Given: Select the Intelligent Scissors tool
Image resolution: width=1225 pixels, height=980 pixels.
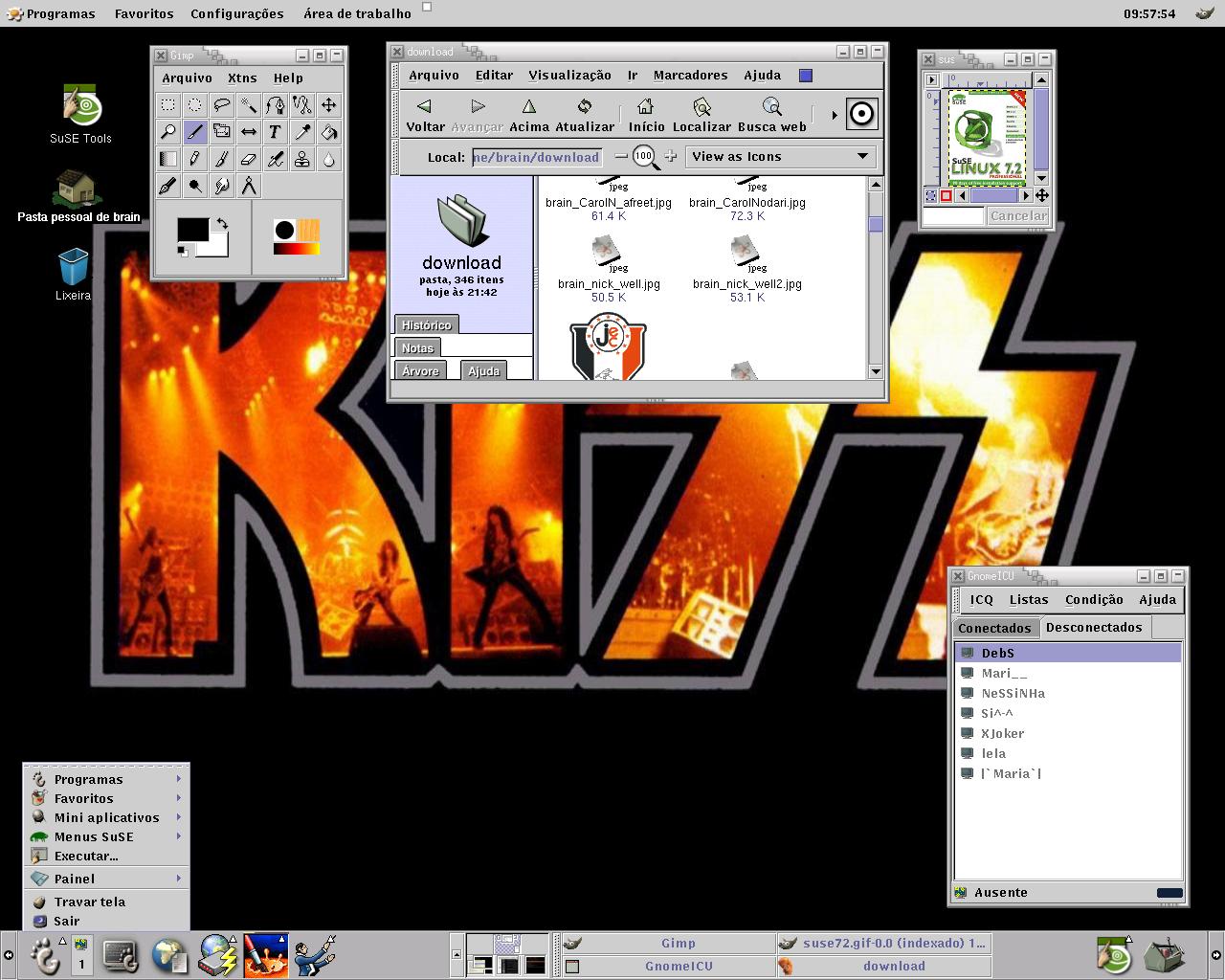Looking at the screenshot, I should (x=301, y=105).
